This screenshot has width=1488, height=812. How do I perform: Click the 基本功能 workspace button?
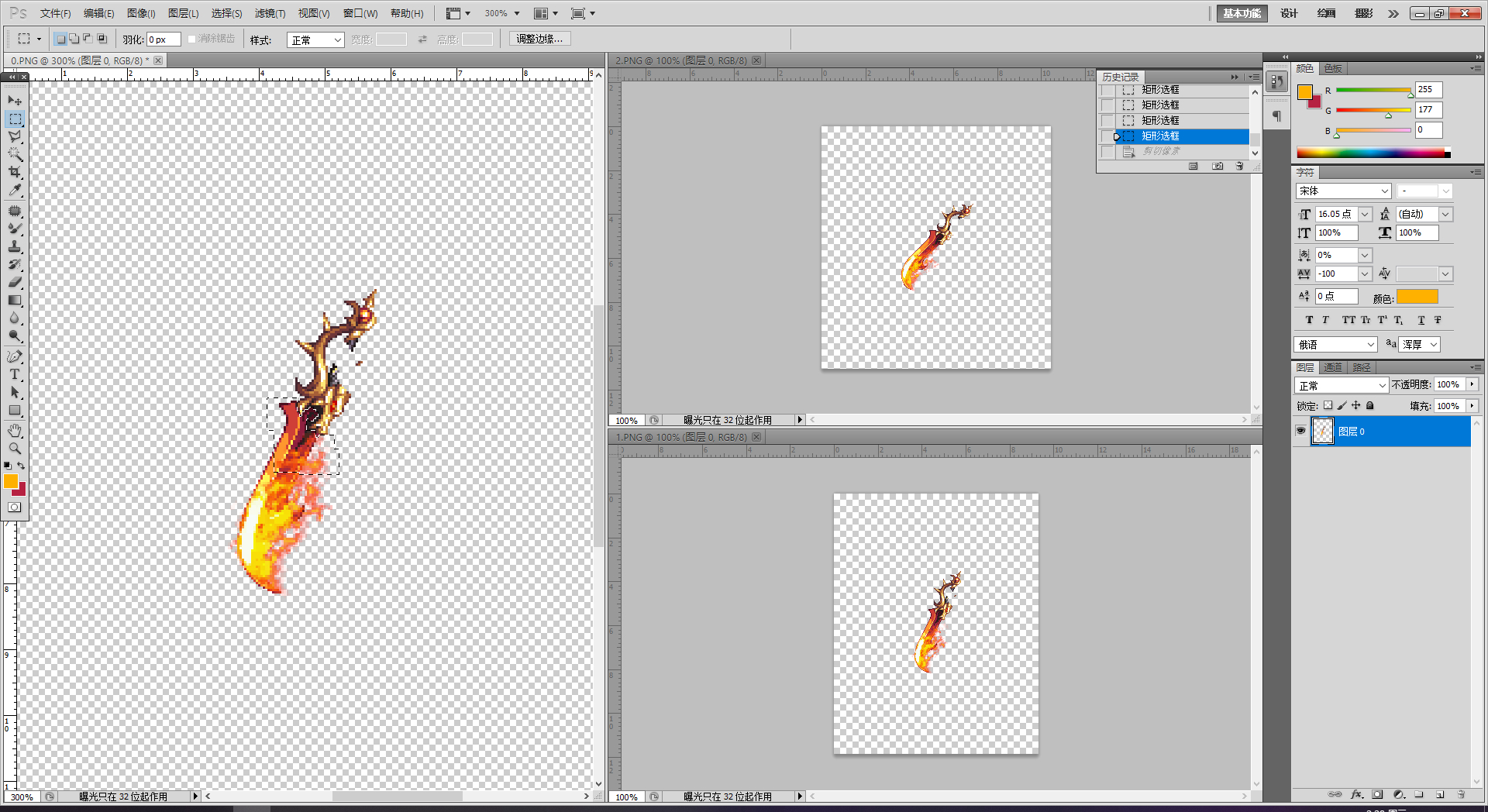coord(1242,13)
